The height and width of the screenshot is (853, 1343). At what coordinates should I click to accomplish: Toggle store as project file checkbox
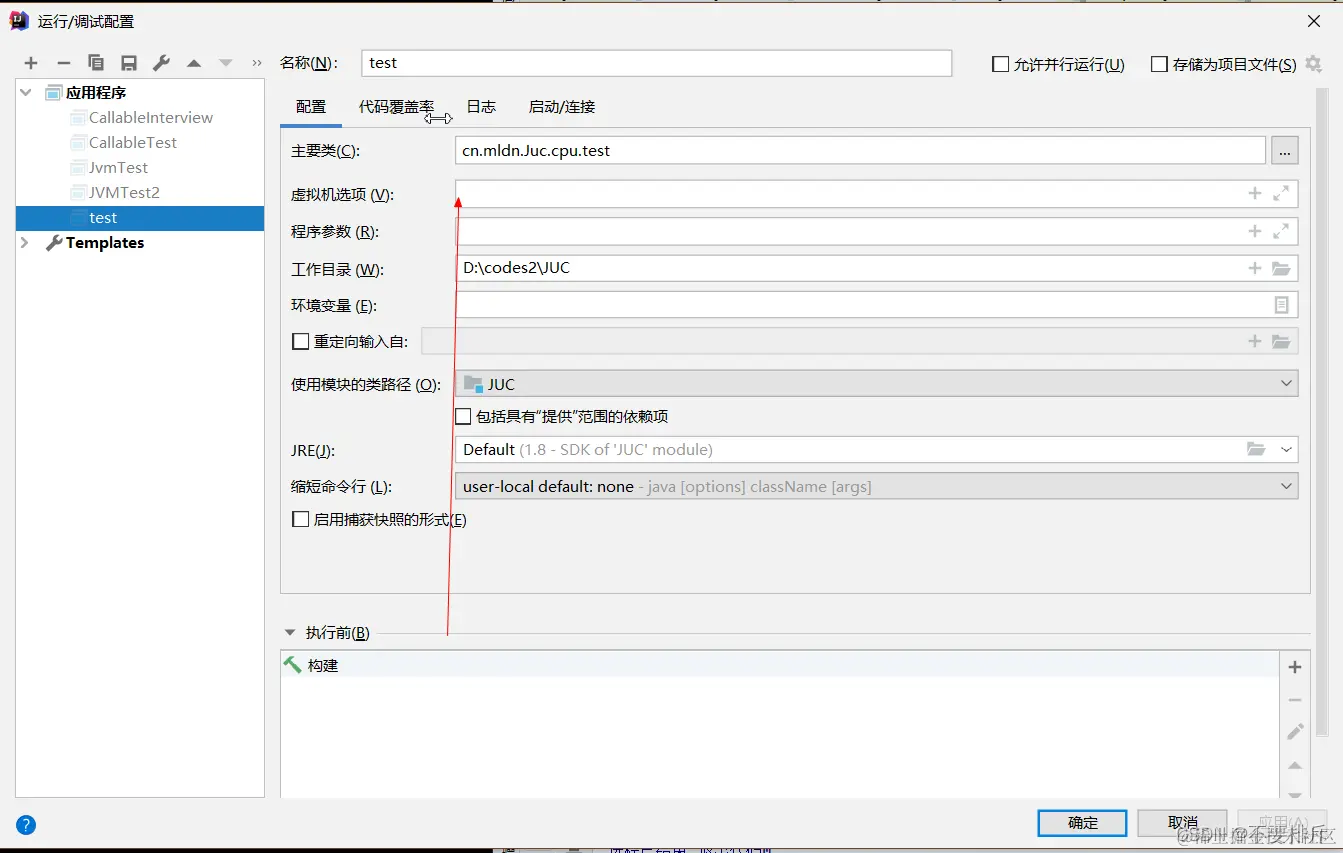[x=1159, y=64]
